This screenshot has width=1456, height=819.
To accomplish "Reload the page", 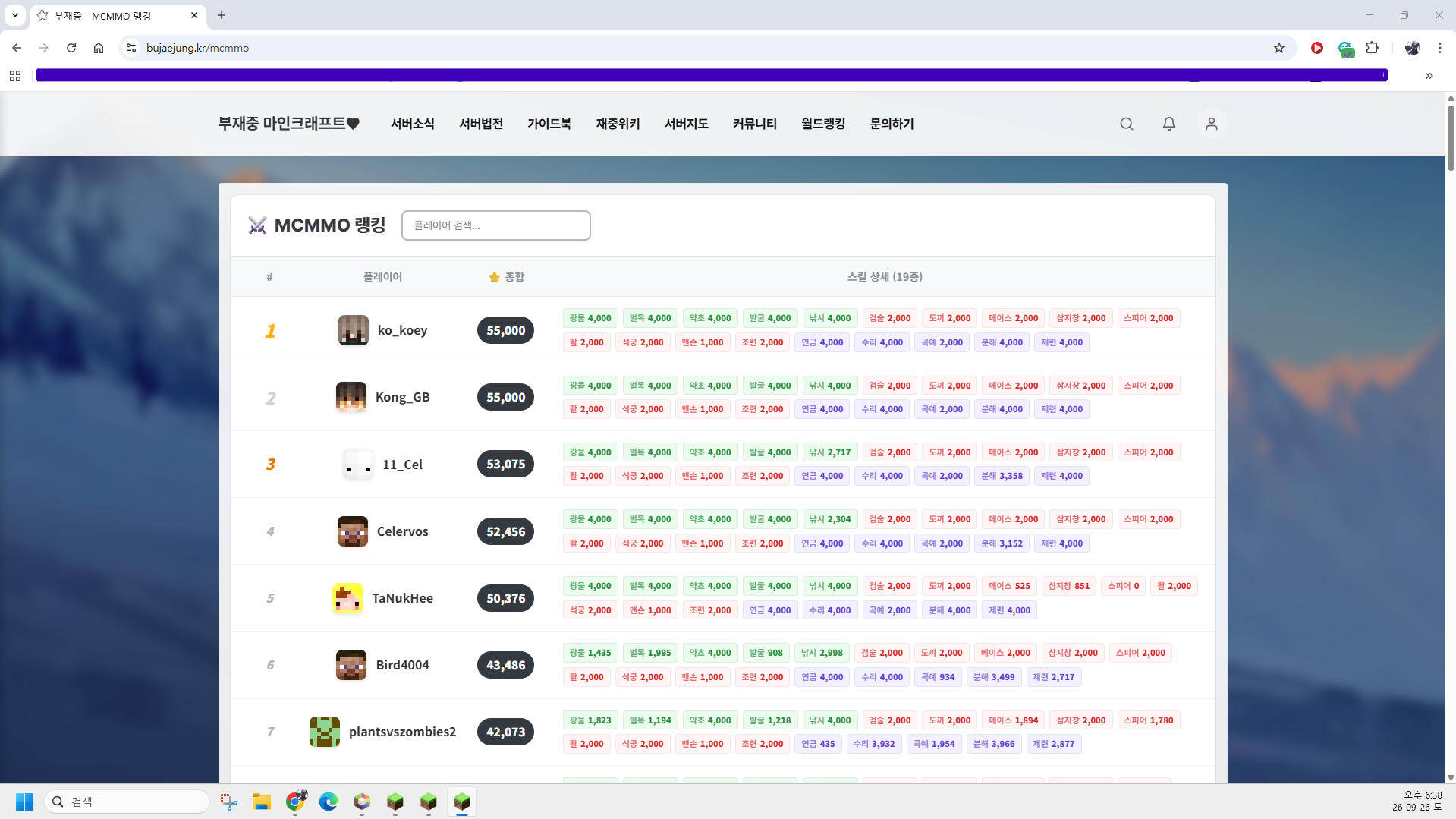I will click(x=71, y=48).
